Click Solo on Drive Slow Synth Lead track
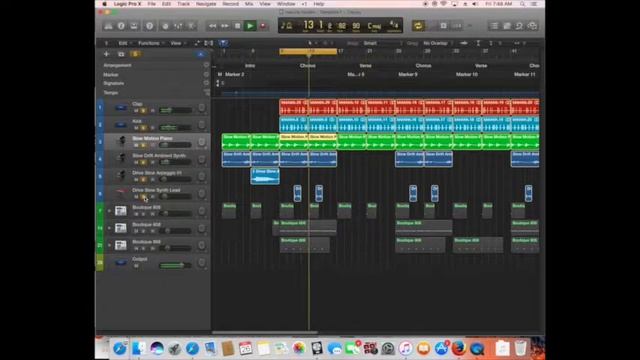 (x=143, y=197)
